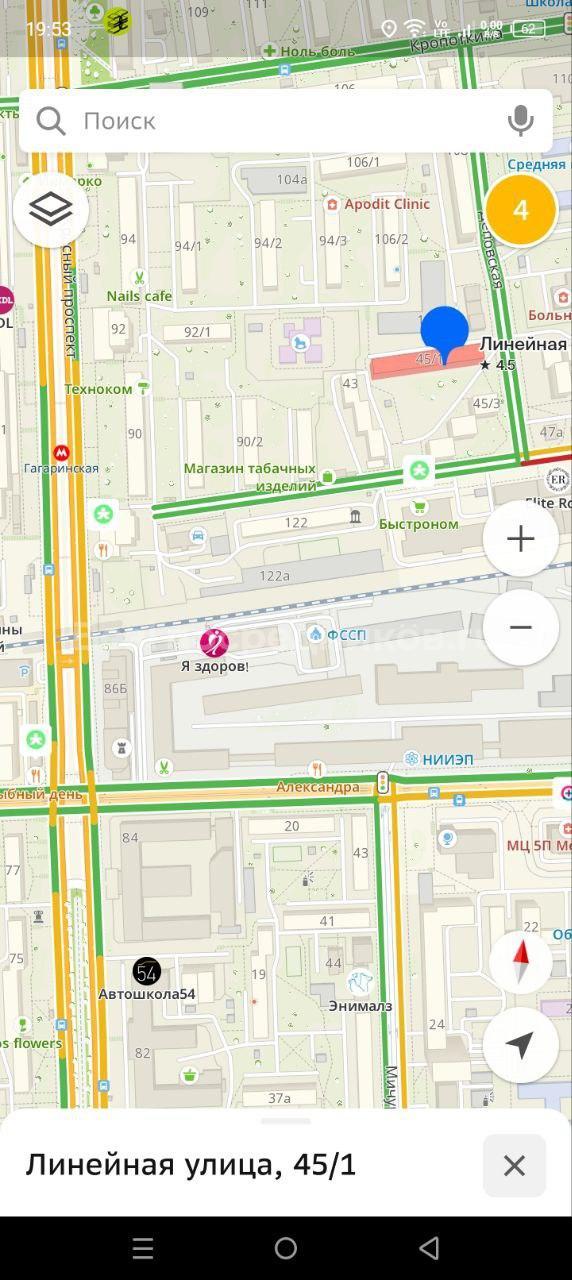Tap the magnifier icon in search bar
This screenshot has width=572, height=1280.
click(50, 121)
